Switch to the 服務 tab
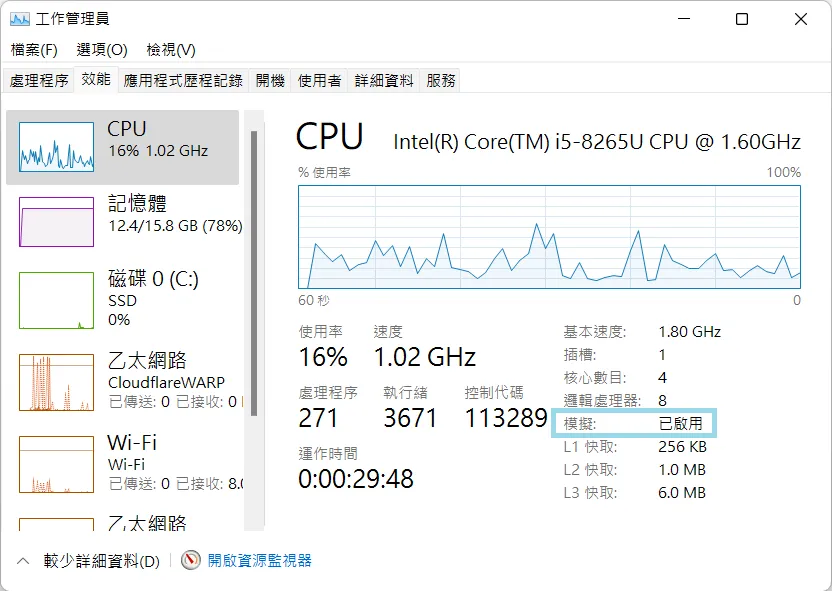Image resolution: width=832 pixels, height=591 pixels. point(440,81)
